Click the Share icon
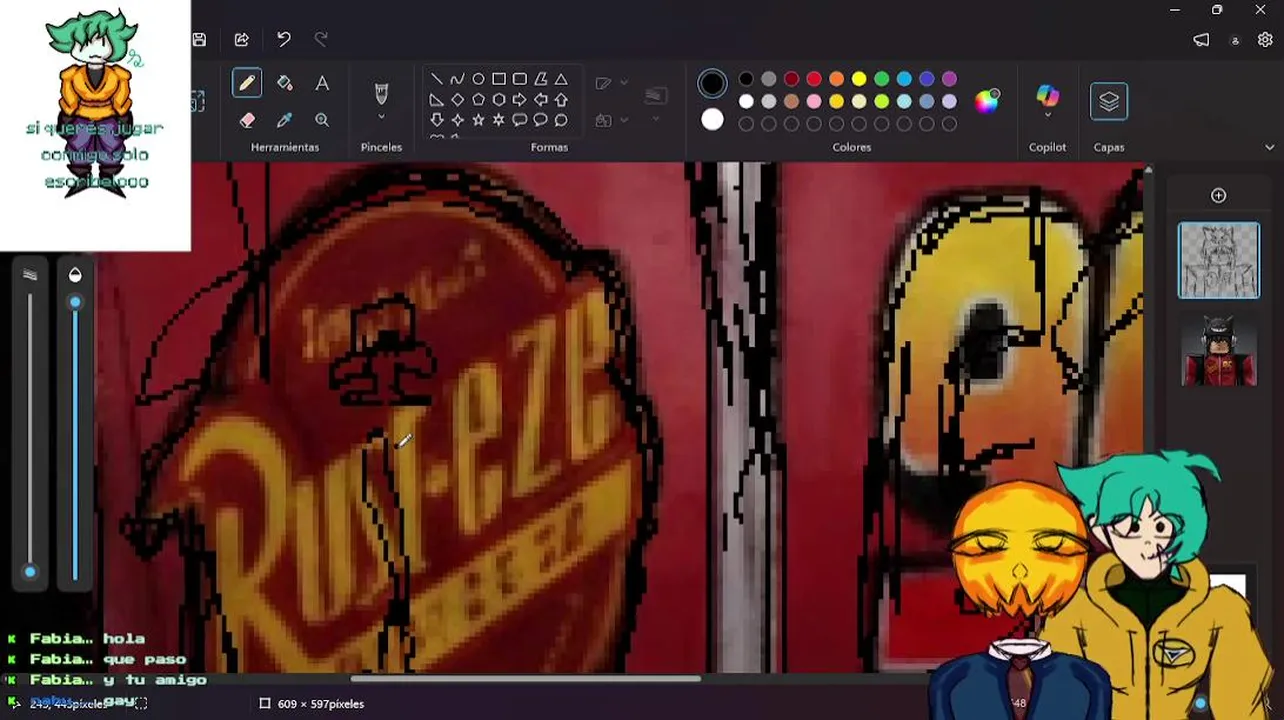This screenshot has width=1284, height=720. 242,39
